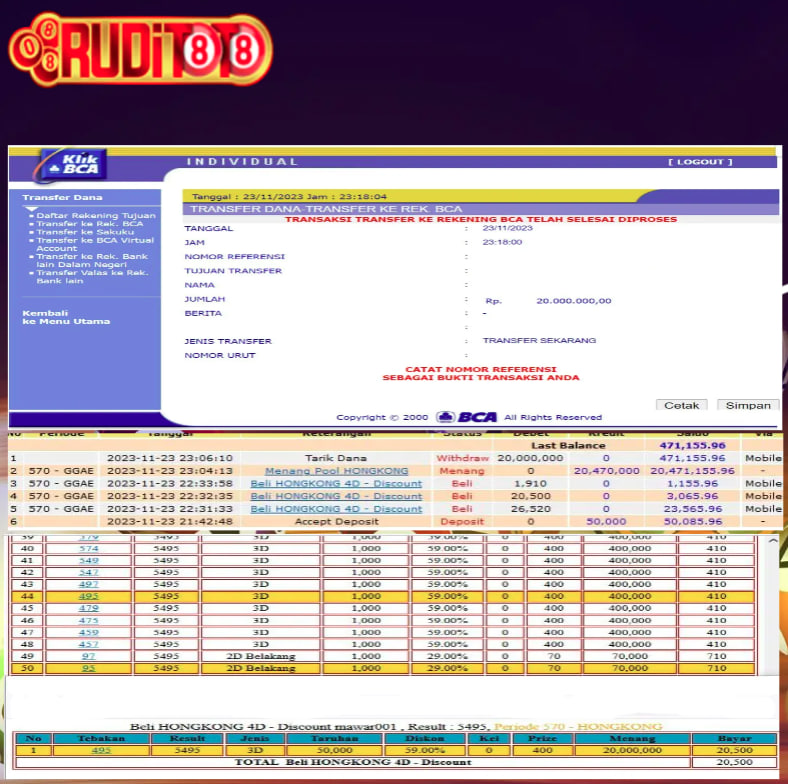Open the Beli HONGKONG 4D link at 22:33:58

point(336,484)
